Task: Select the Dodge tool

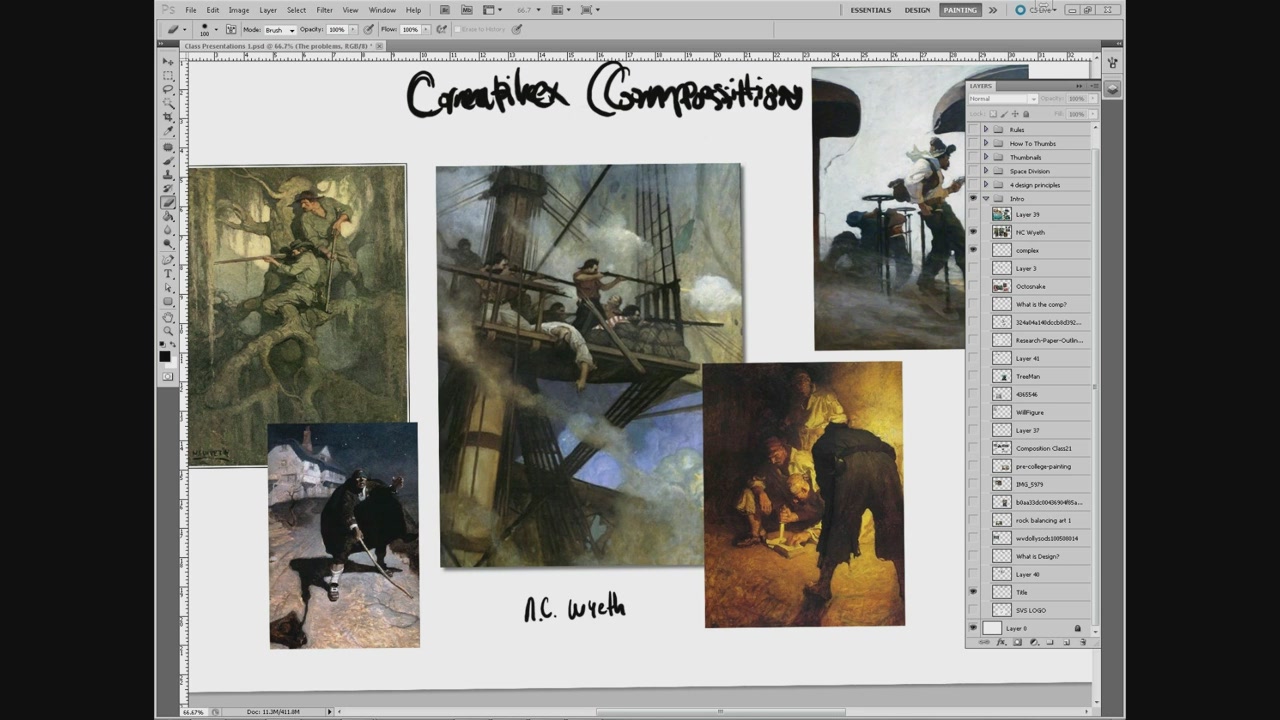Action: 169,243
